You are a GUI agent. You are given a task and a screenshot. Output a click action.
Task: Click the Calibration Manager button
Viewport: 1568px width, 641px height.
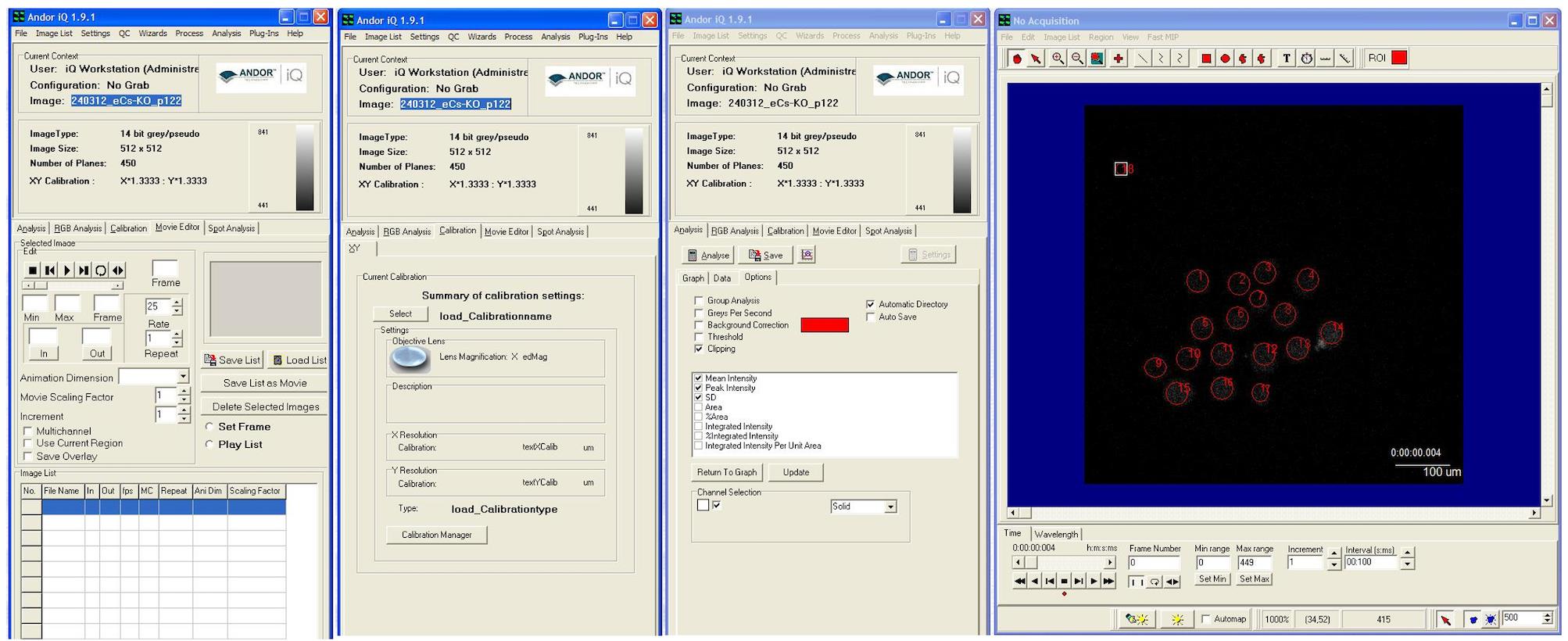click(436, 535)
